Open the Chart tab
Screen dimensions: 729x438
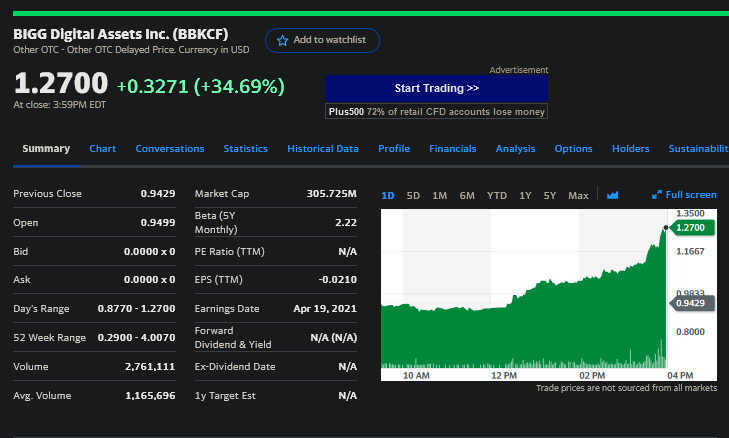pyautogui.click(x=102, y=149)
